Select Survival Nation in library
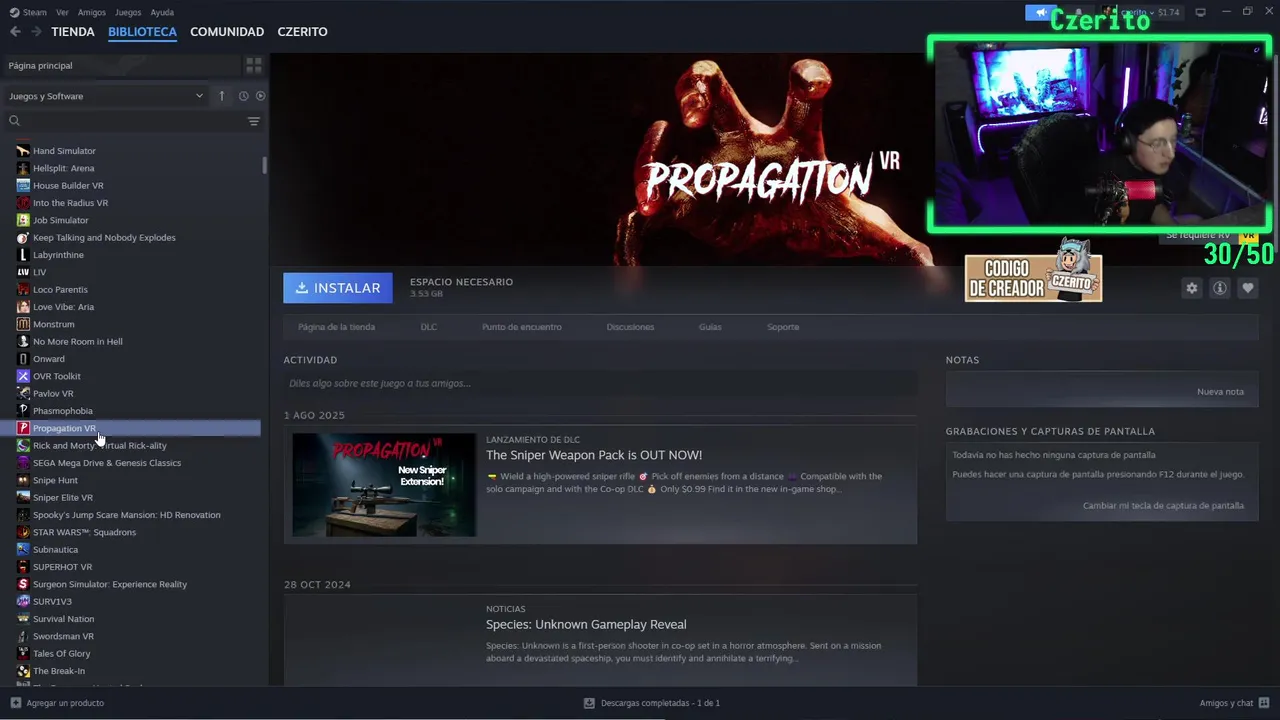Screen dimensions: 1280x720 [63, 619]
